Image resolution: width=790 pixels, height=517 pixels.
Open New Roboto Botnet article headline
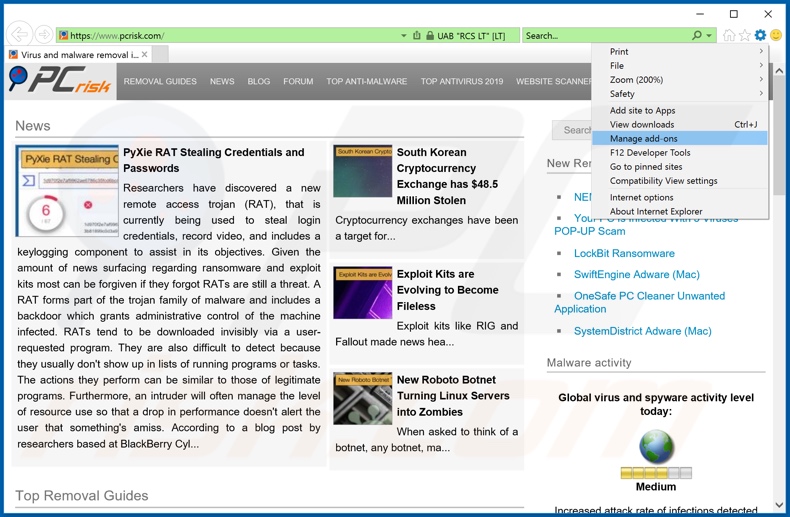(x=452, y=396)
